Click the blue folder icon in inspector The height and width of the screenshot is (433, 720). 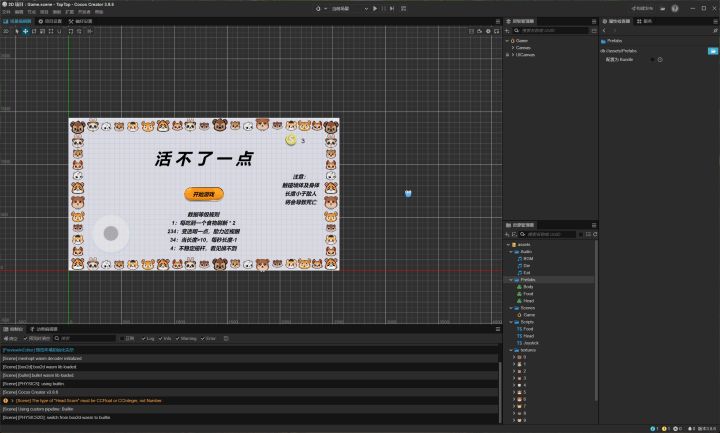point(713,50)
